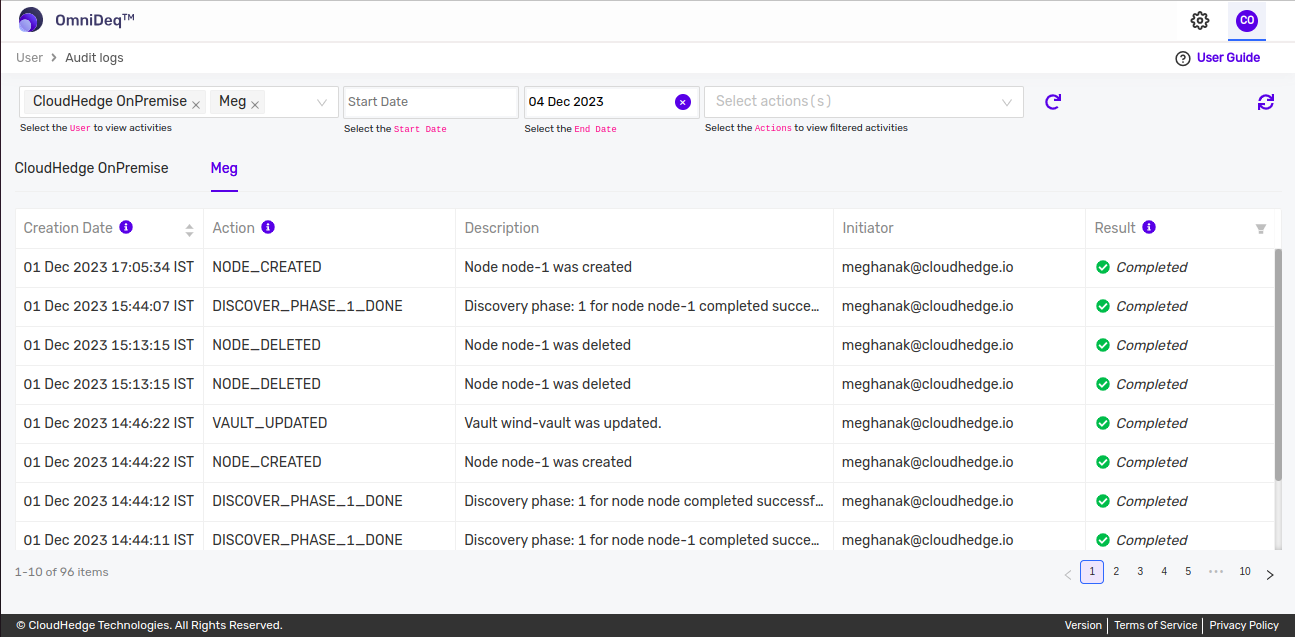This screenshot has height=637, width=1295.
Task: Select current page 1 in pagination
Action: 1092,572
